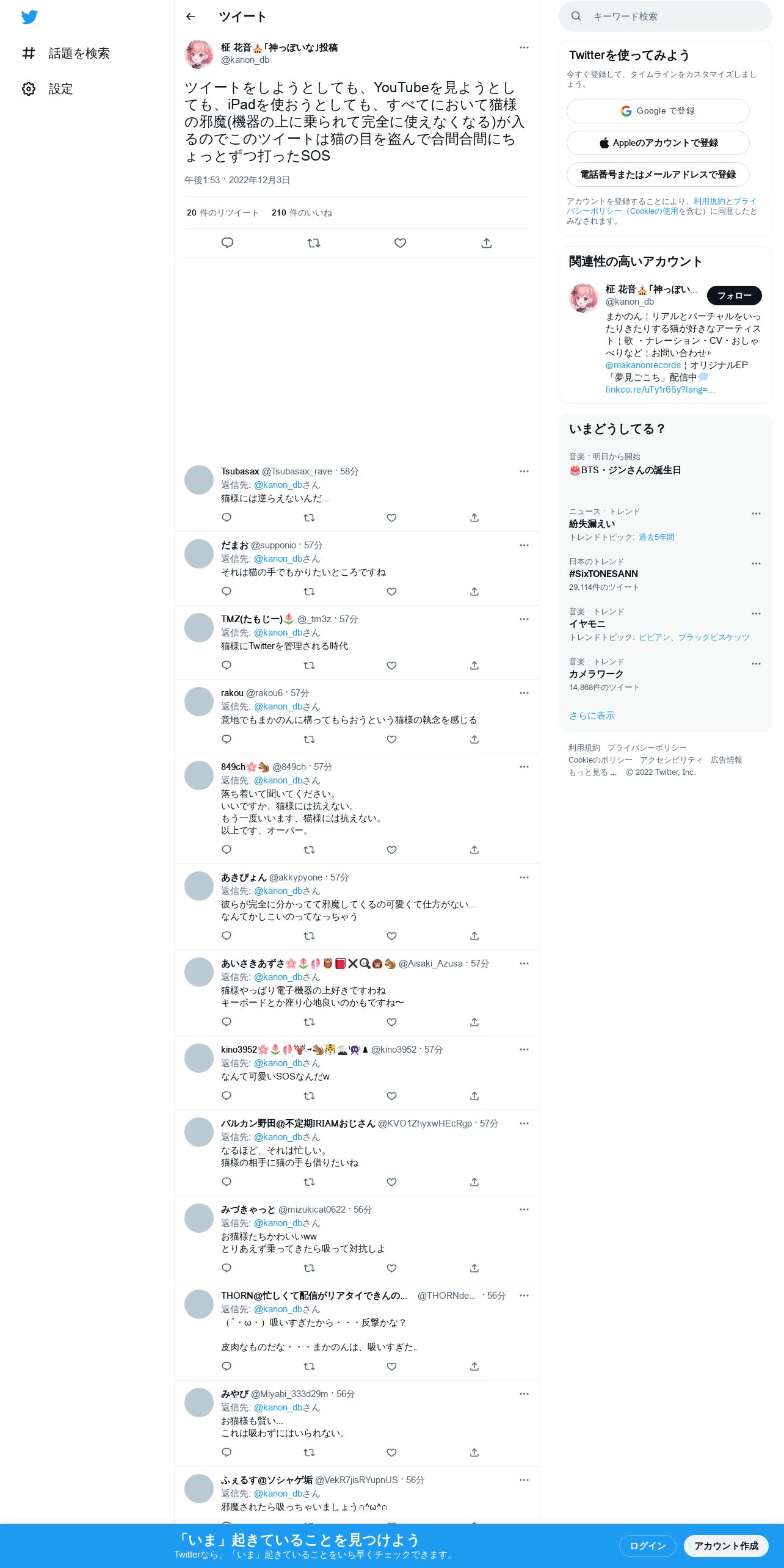The width and height of the screenshot is (784, 1568).
Task: Click Google で登録 button
Action: pos(658,111)
